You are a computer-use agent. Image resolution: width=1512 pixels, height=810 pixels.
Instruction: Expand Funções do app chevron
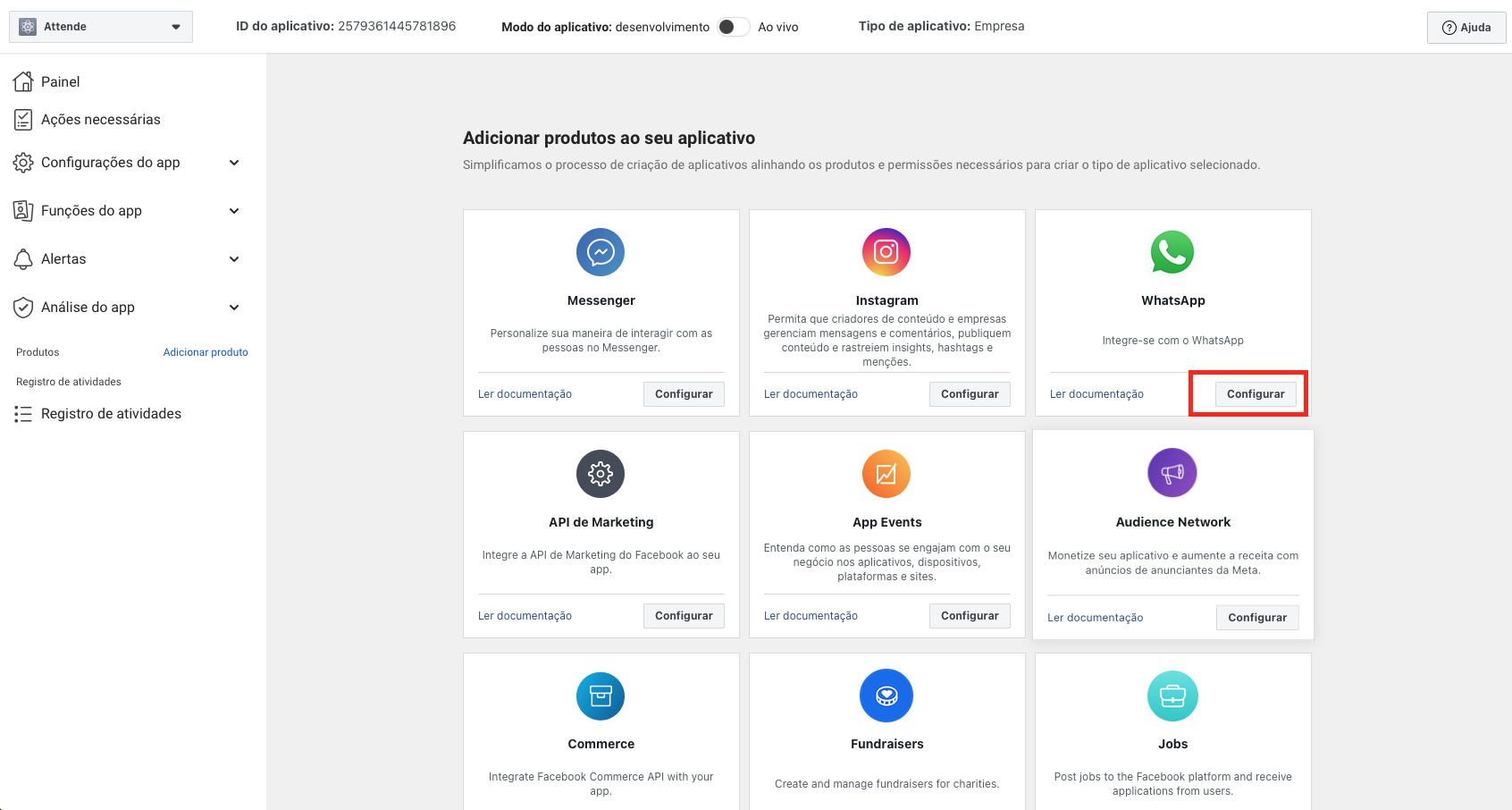(234, 211)
